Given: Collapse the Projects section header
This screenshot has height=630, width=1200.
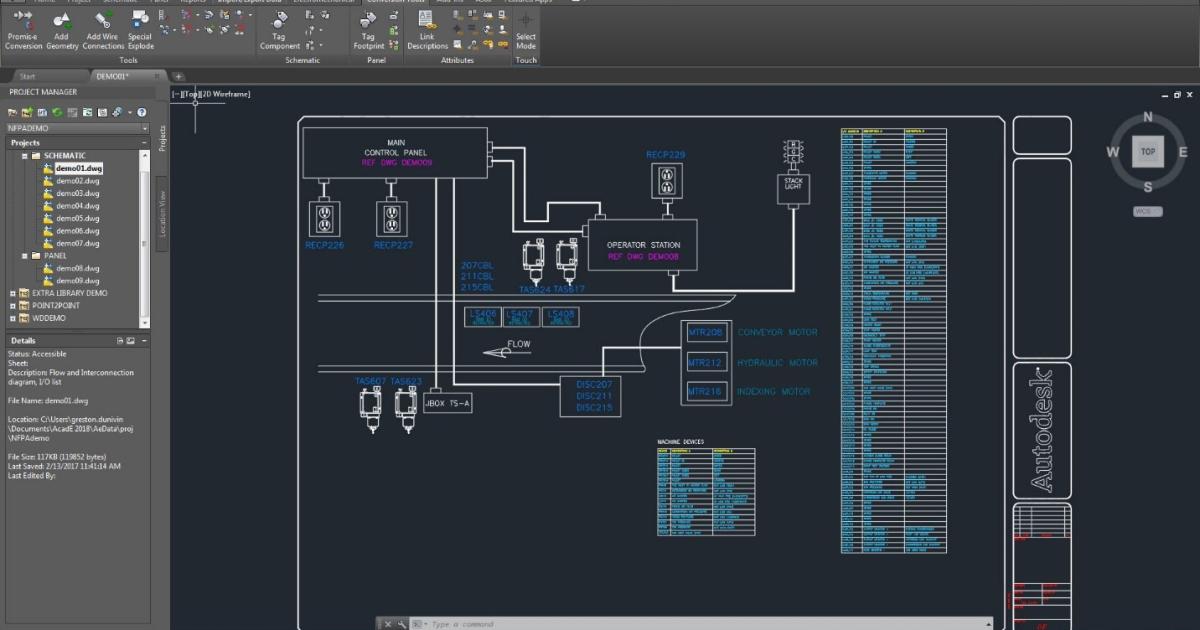Looking at the screenshot, I should 143,141.
